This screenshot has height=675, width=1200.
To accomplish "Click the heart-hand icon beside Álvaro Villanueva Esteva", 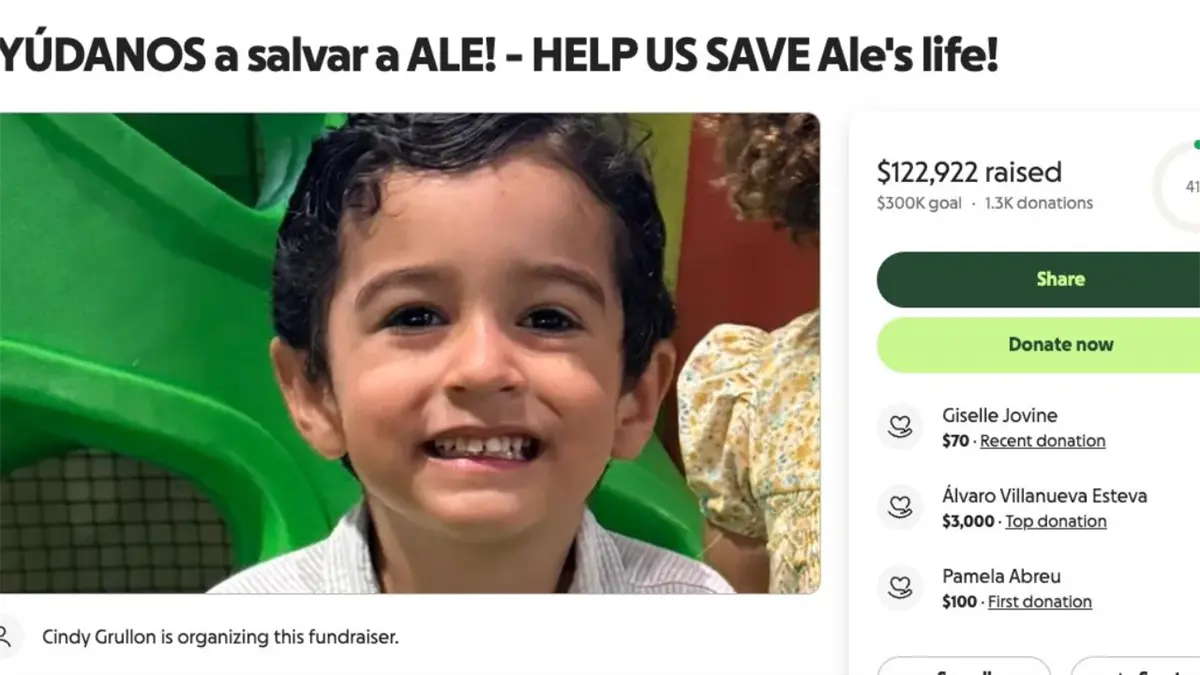I will point(900,507).
